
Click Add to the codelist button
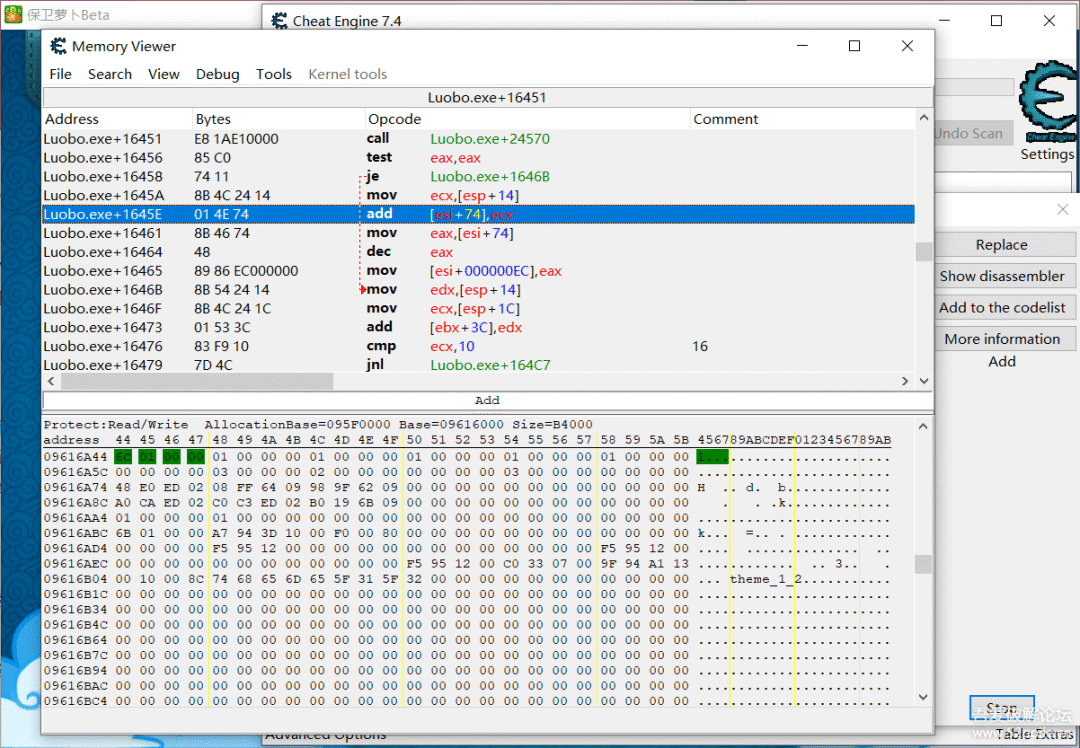[1004, 307]
